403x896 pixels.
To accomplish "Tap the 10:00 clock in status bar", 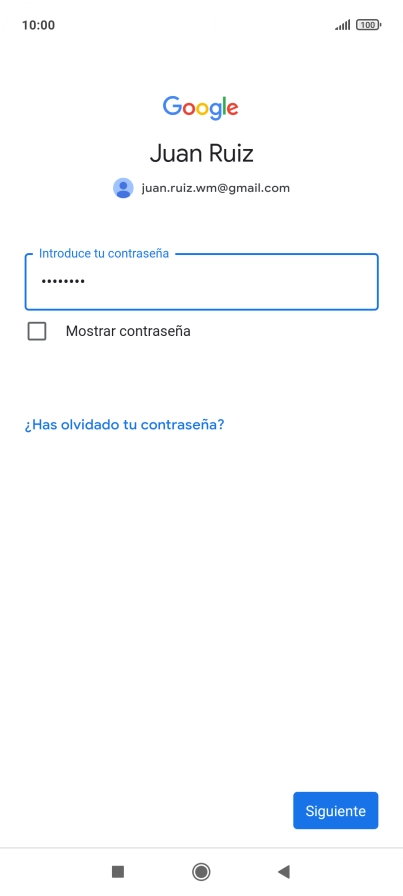I will [x=38, y=25].
